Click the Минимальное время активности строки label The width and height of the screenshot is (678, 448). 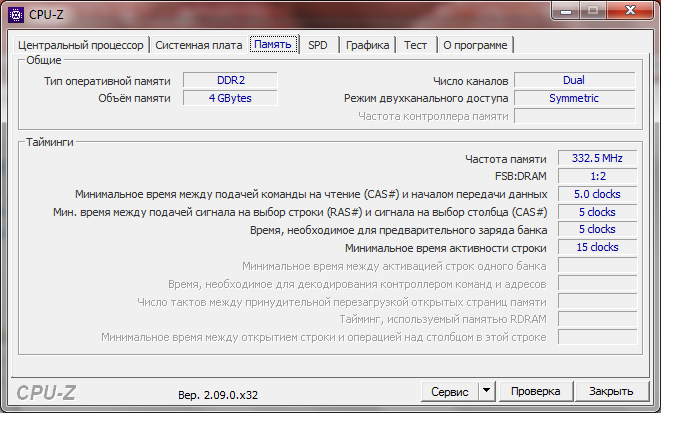coord(445,248)
